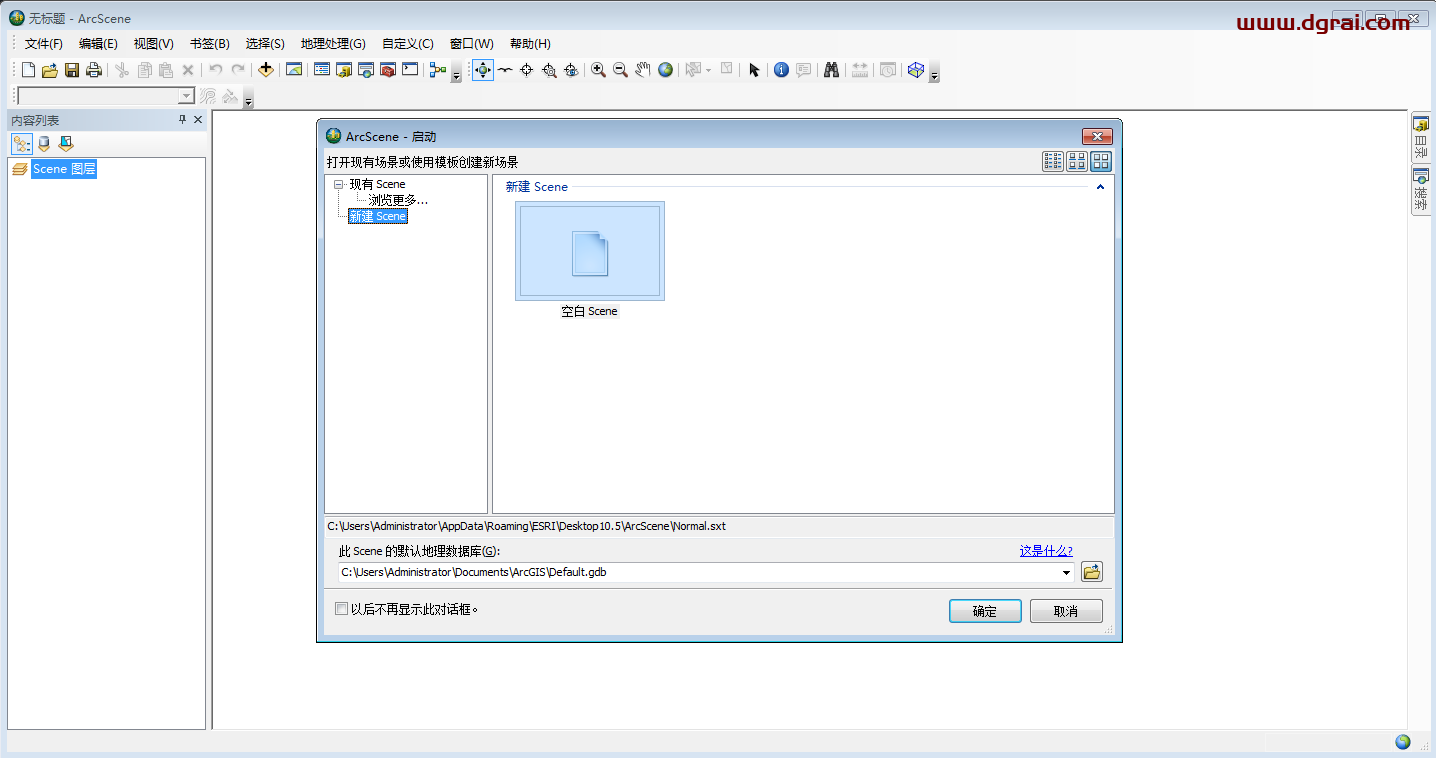Select the Navigate tool in the toolbar
This screenshot has width=1436, height=758.
pyautogui.click(x=482, y=70)
